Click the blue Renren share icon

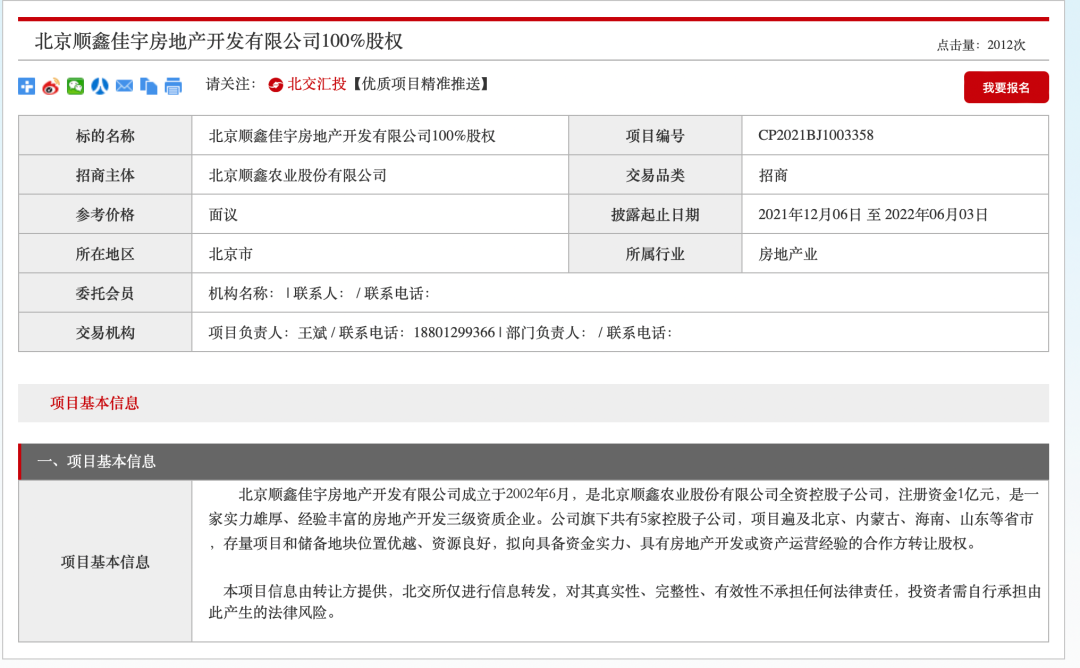tap(100, 86)
